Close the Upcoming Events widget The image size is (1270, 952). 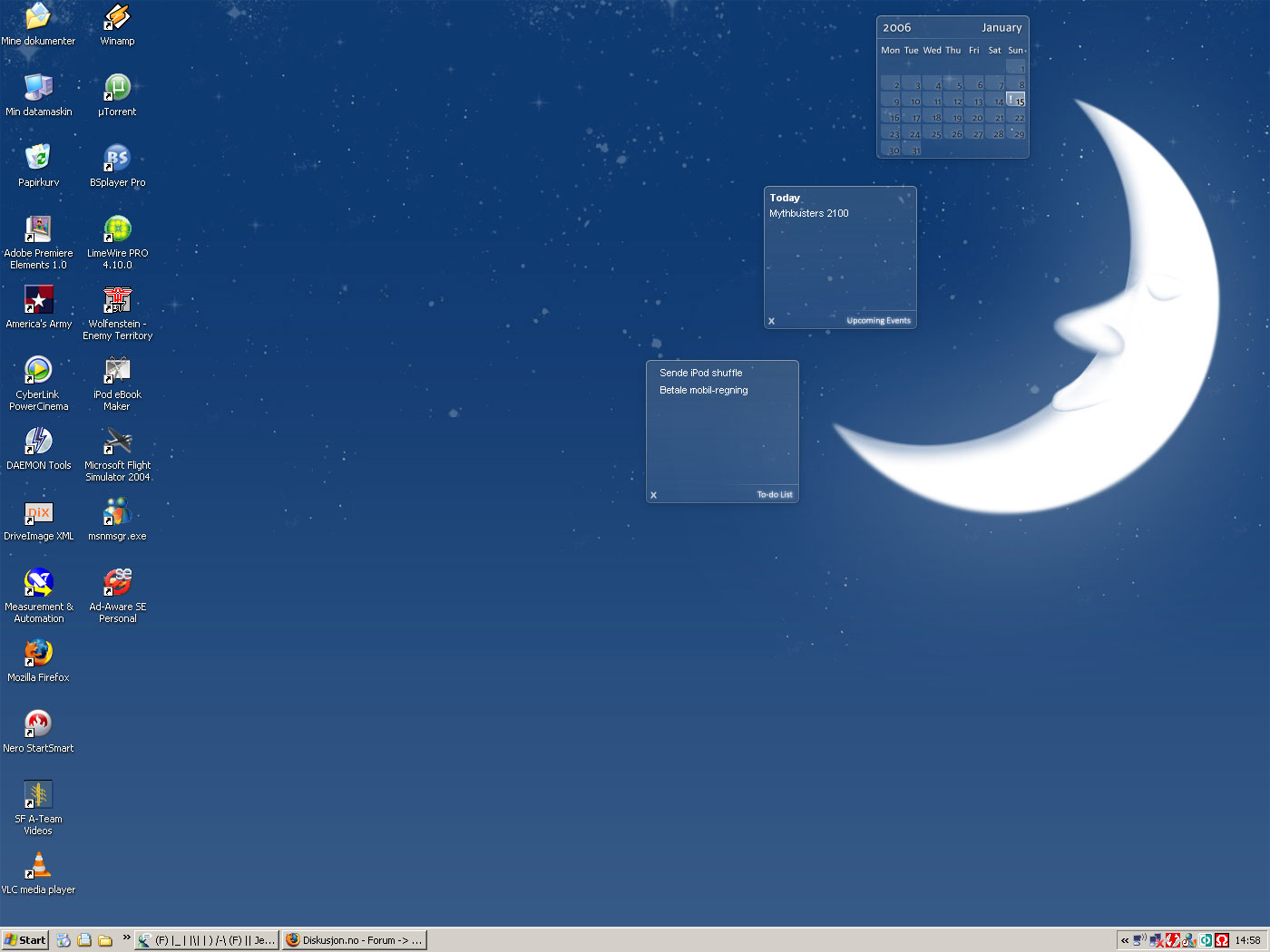coord(771,321)
